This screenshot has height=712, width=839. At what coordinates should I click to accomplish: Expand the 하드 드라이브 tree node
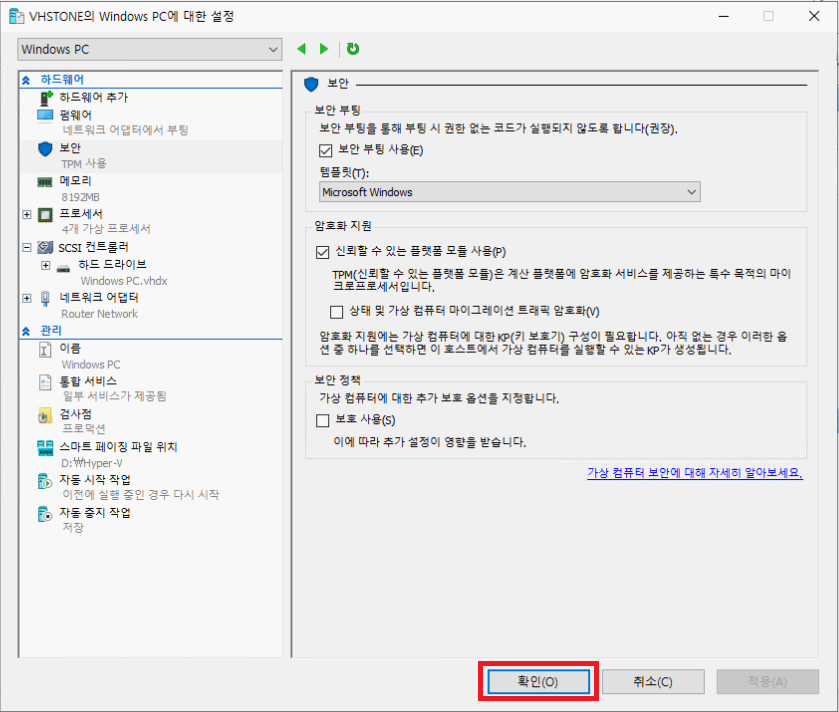46,265
